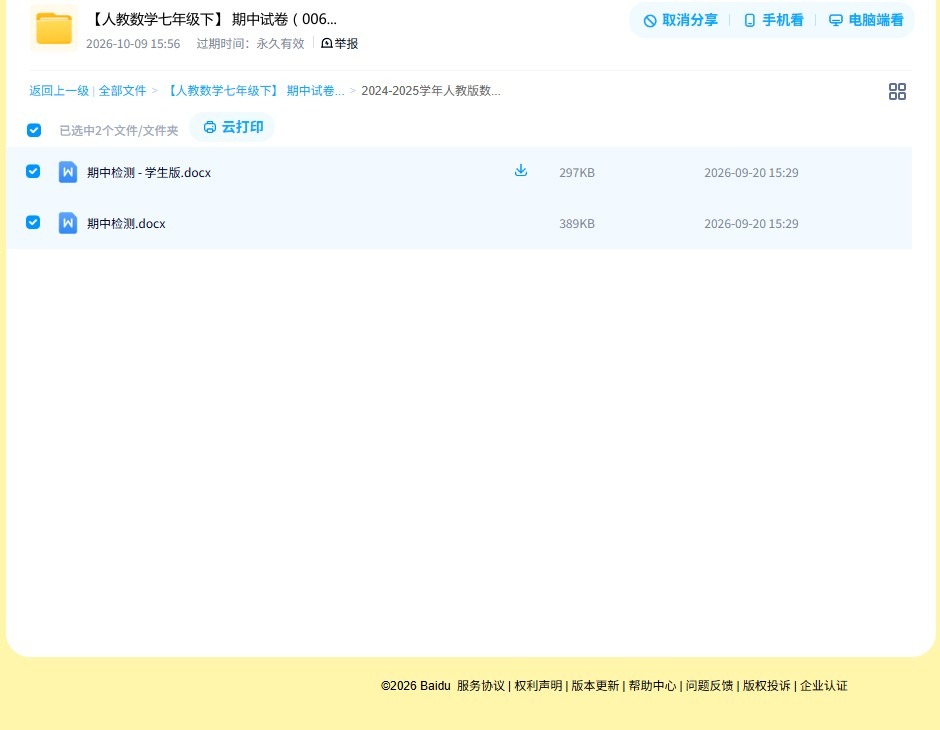940x730 pixels.
Task: Start 云打印 cloud printing
Action: pos(233,127)
